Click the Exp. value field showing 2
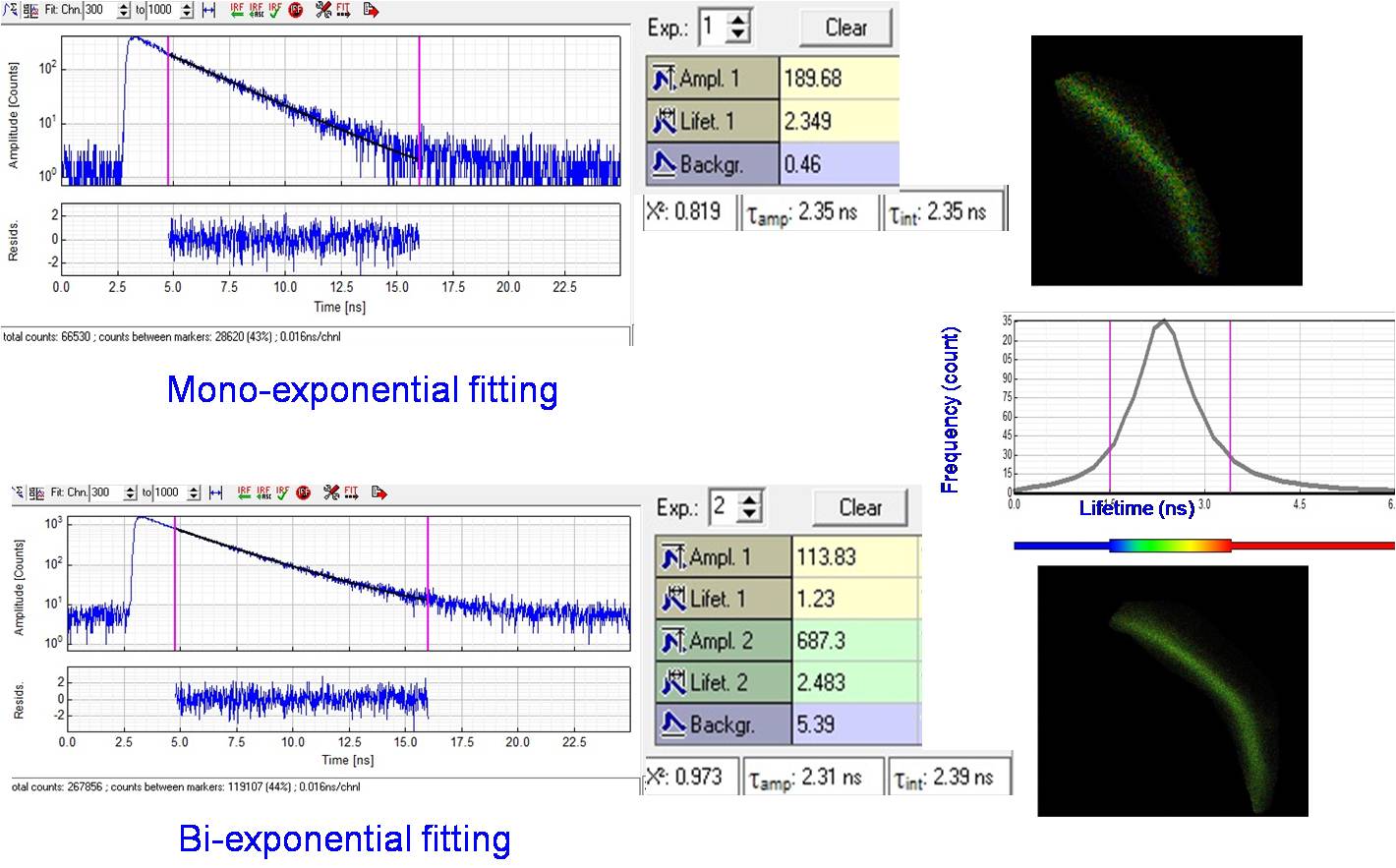The width and height of the screenshot is (1396, 868). click(725, 507)
